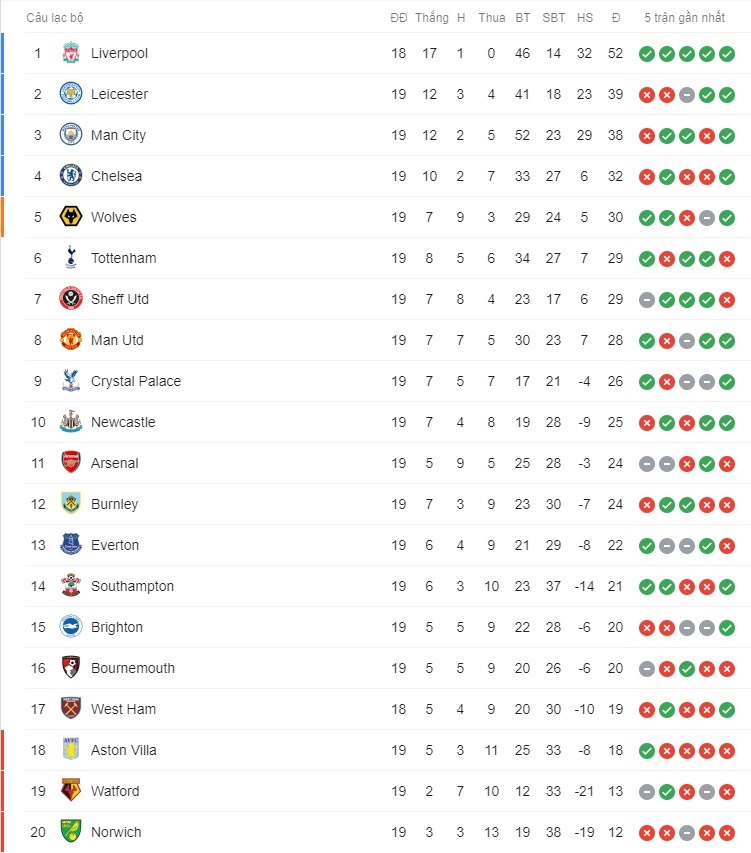Select the Southampton team name
The height and width of the screenshot is (853, 751).
[x=133, y=586]
